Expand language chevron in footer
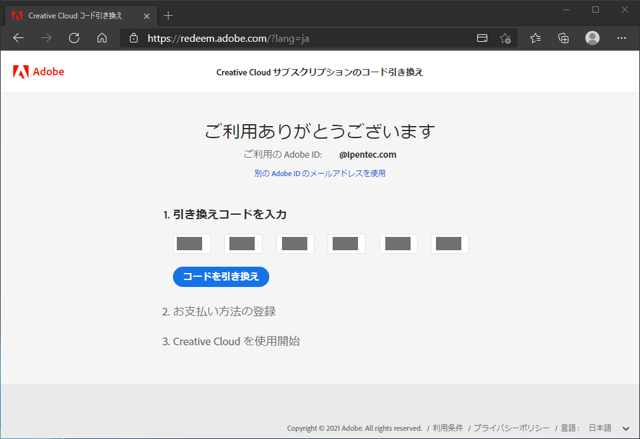The height and width of the screenshot is (439, 640). (x=626, y=428)
